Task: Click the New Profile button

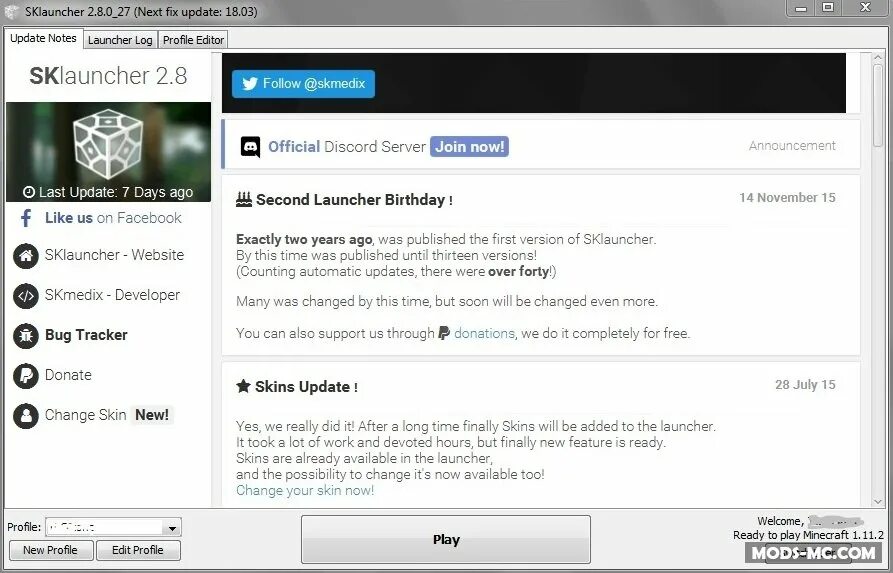Action: 51,550
